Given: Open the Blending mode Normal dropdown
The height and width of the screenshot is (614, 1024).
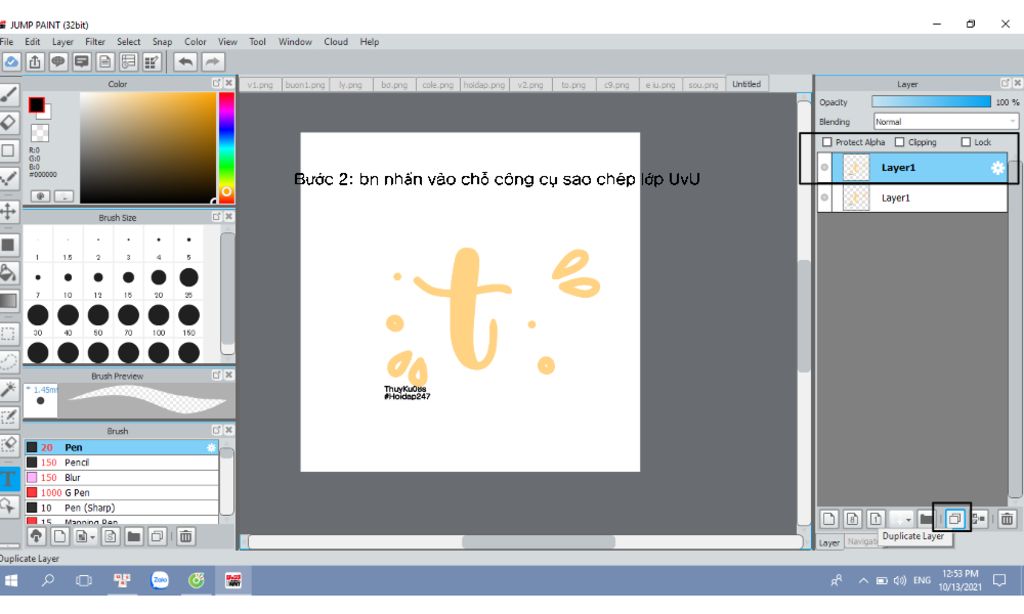Looking at the screenshot, I should coord(946,121).
